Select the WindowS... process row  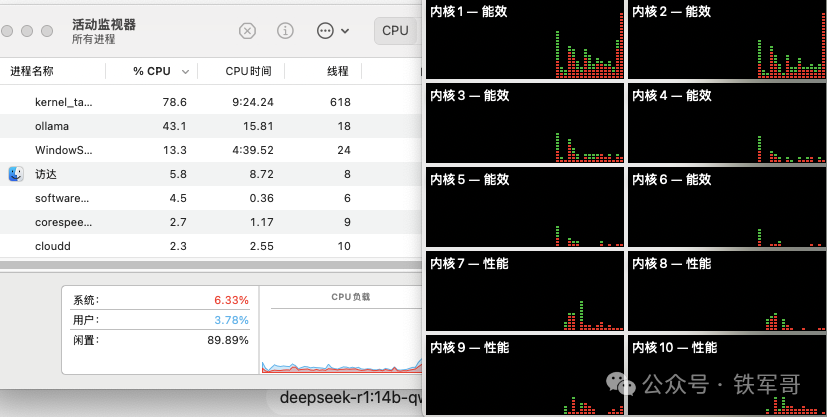click(x=211, y=150)
